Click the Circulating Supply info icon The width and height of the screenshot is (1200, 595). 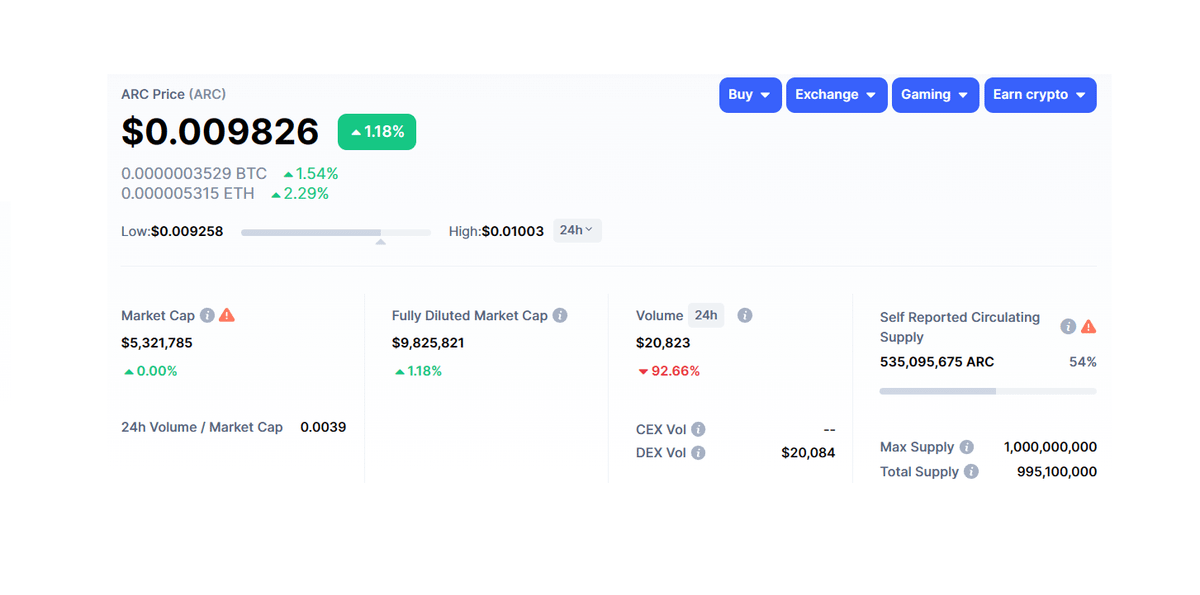click(1068, 327)
